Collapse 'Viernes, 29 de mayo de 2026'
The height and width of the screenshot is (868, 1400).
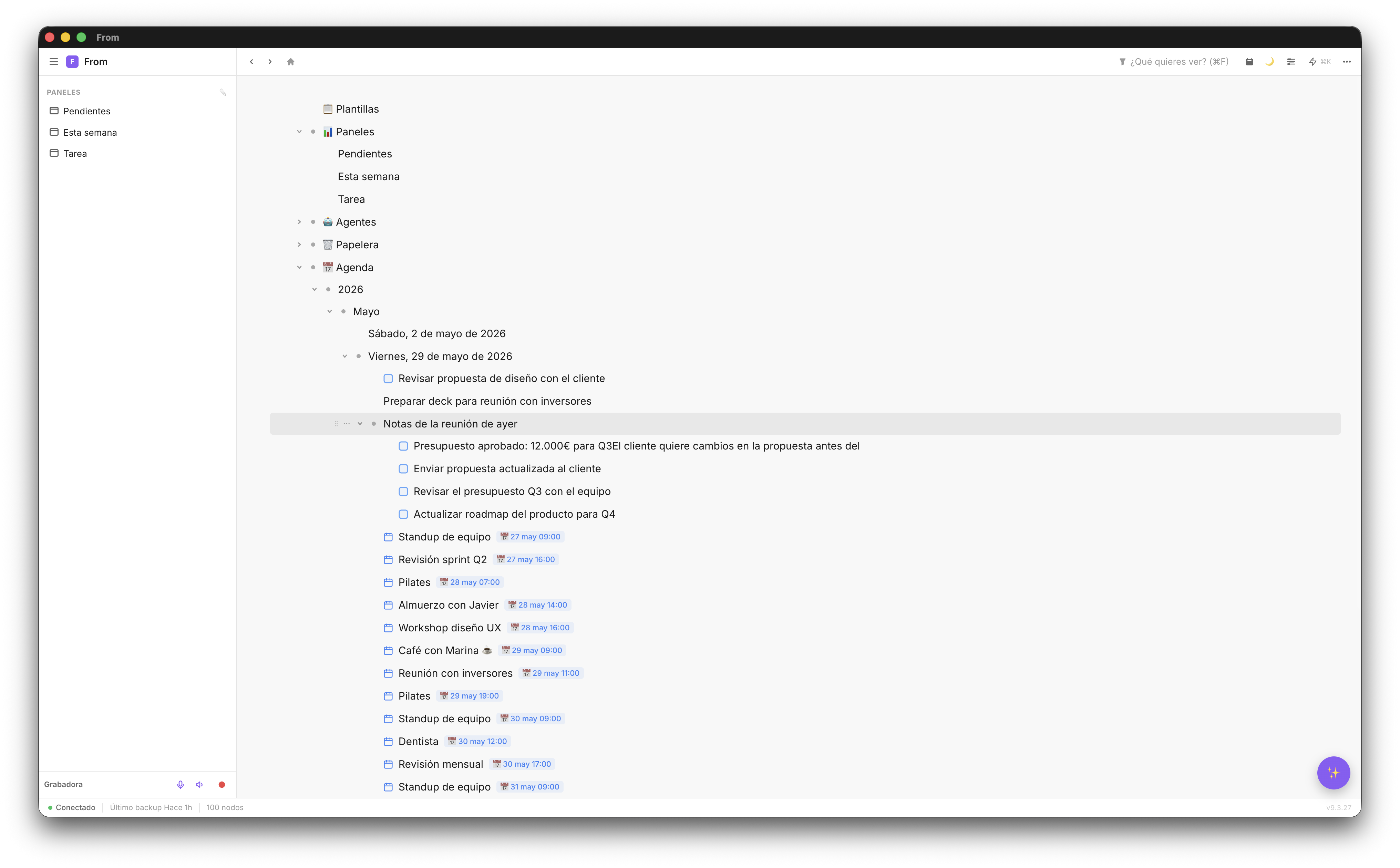[x=345, y=356]
